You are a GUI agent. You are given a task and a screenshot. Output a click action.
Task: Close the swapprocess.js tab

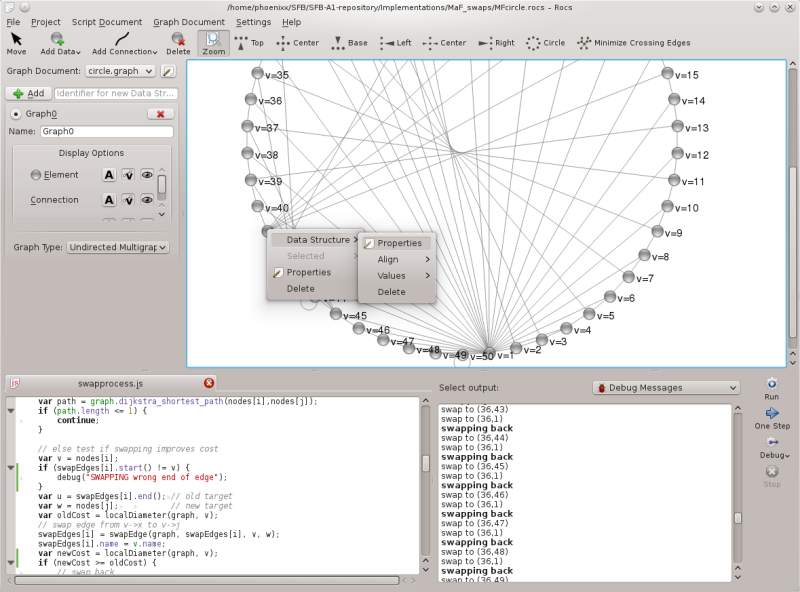pyautogui.click(x=209, y=383)
